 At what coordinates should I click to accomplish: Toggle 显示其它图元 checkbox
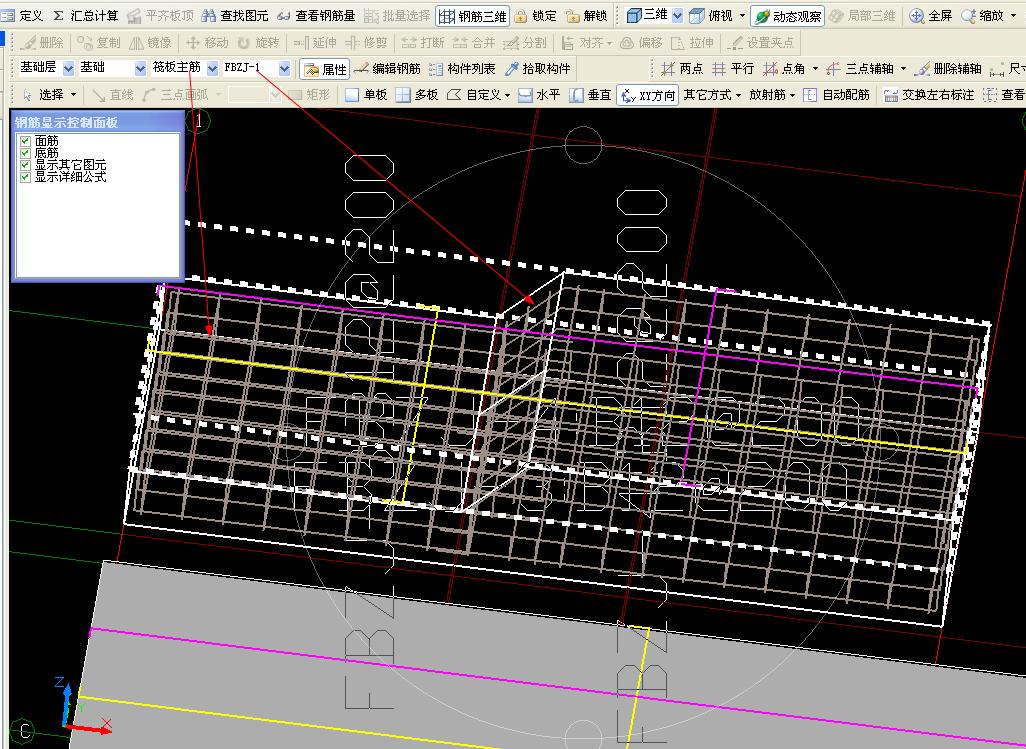26,165
